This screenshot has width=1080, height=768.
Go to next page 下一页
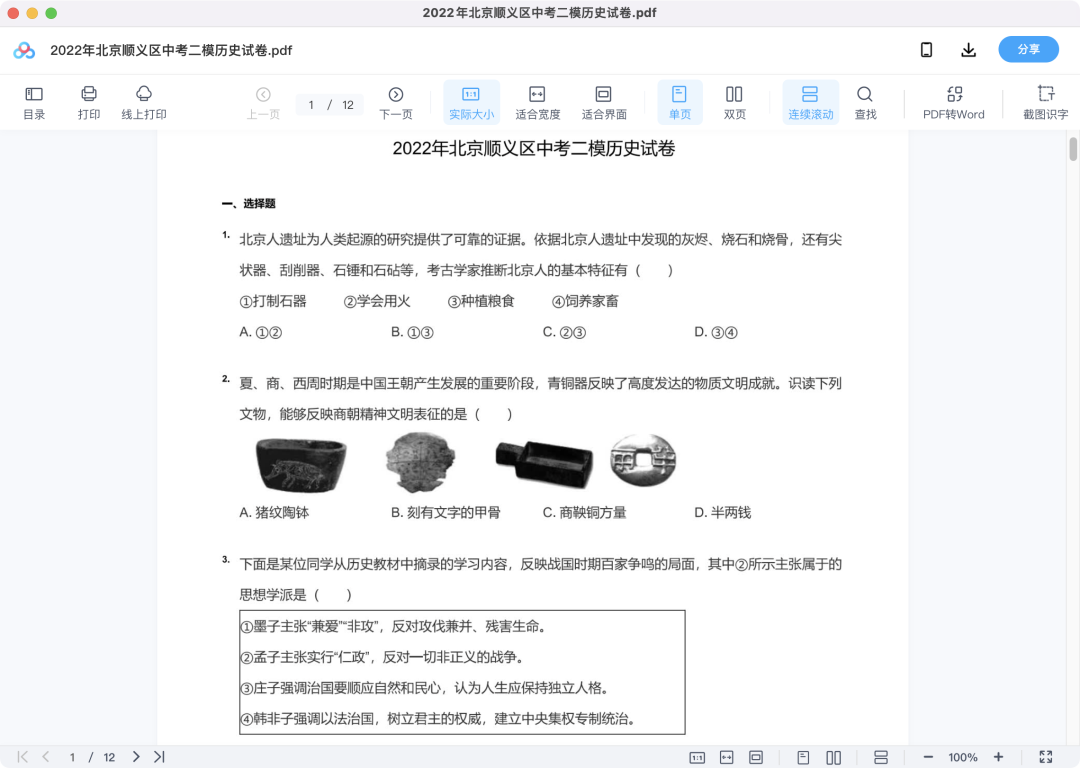click(396, 103)
